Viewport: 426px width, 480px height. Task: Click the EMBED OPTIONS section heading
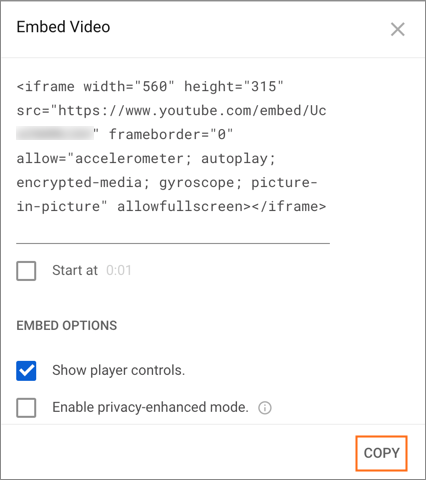click(x=67, y=326)
